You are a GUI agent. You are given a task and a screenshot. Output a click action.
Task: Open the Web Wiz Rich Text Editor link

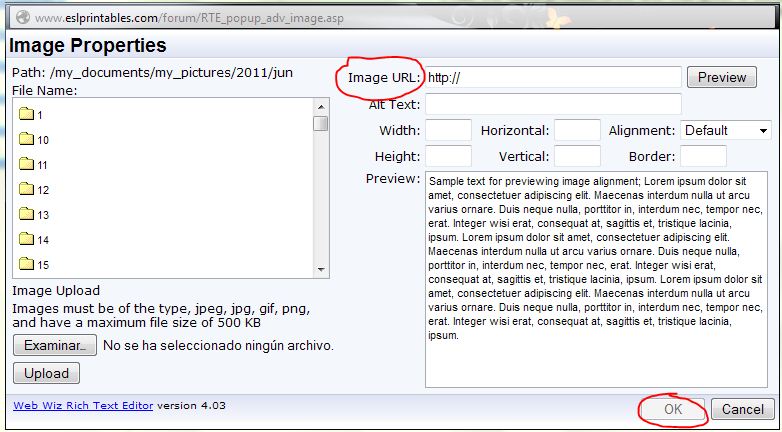[83, 406]
